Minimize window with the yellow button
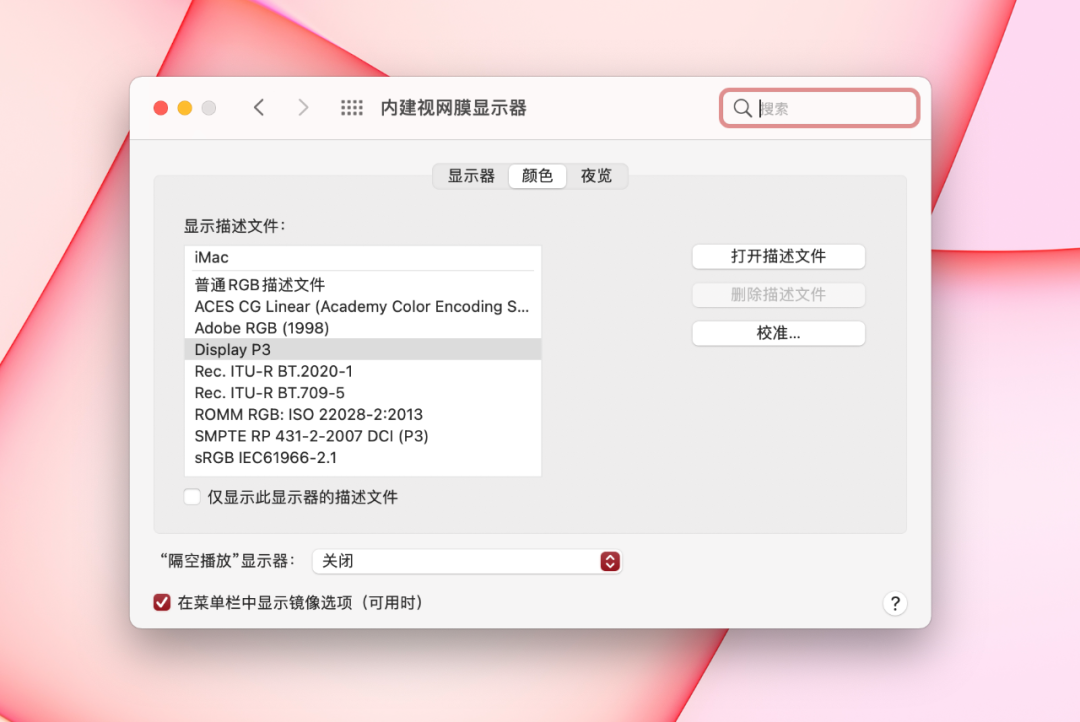 (185, 108)
